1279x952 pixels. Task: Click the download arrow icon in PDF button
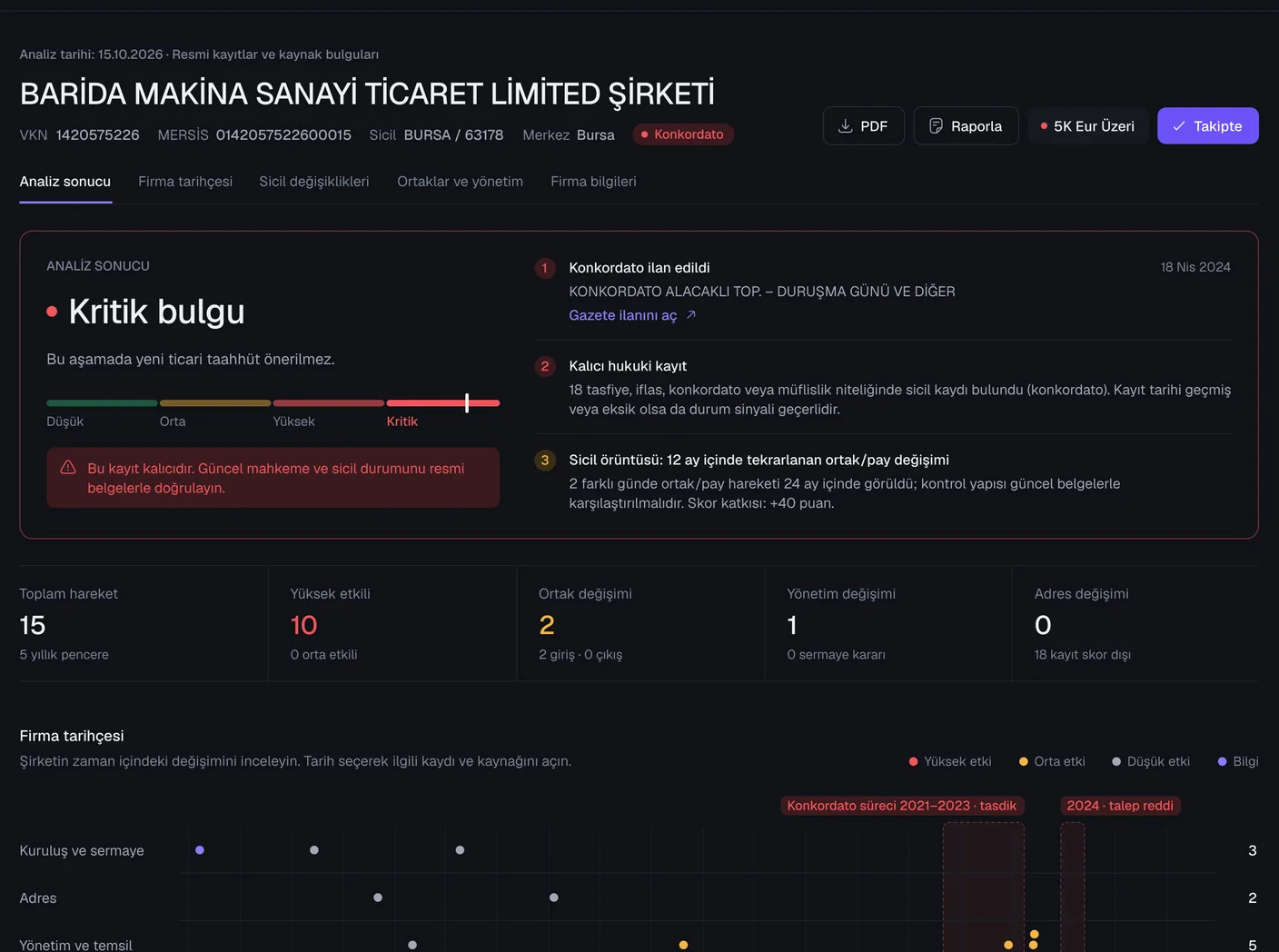(845, 126)
